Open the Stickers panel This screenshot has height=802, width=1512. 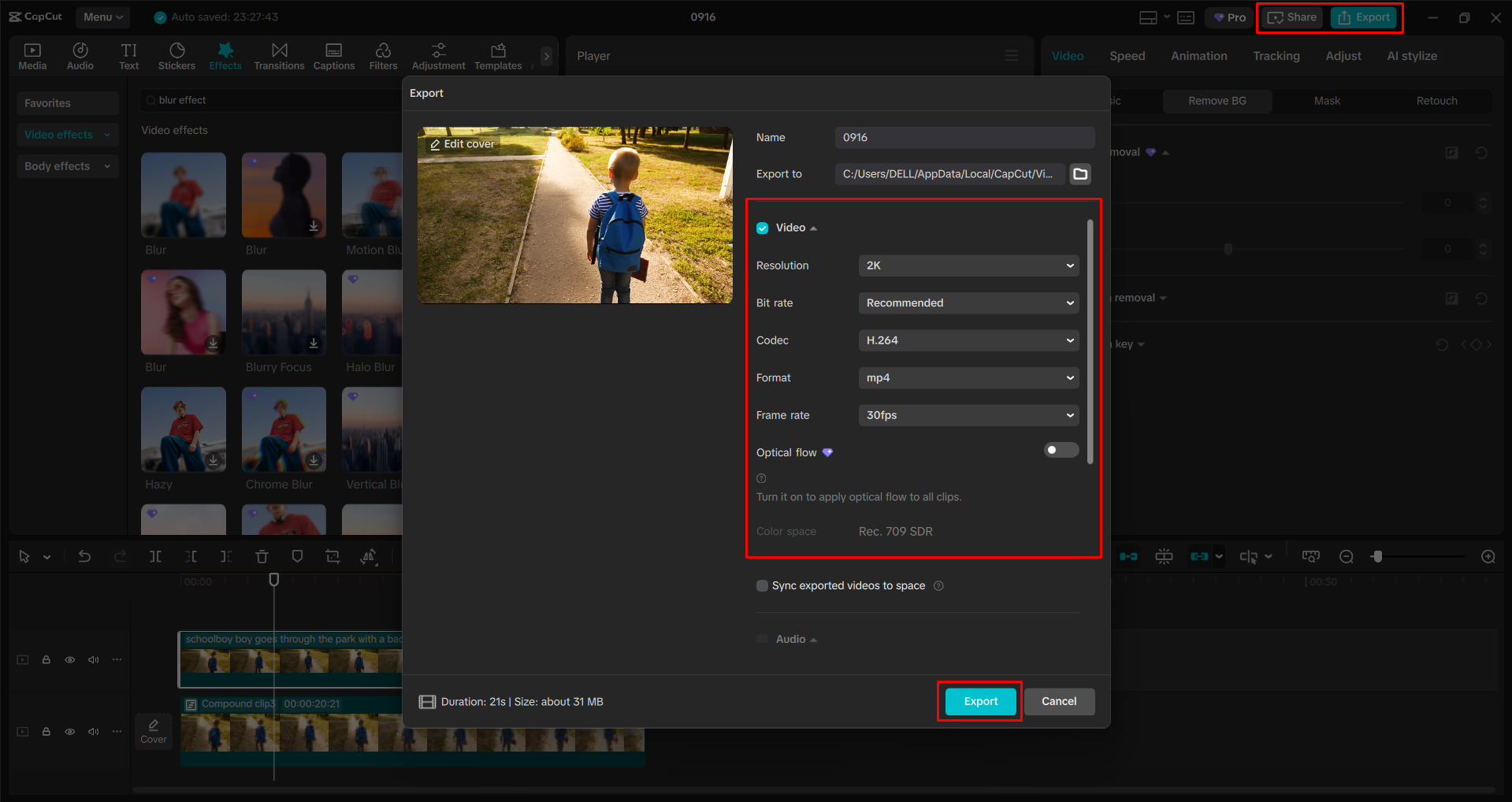176,55
